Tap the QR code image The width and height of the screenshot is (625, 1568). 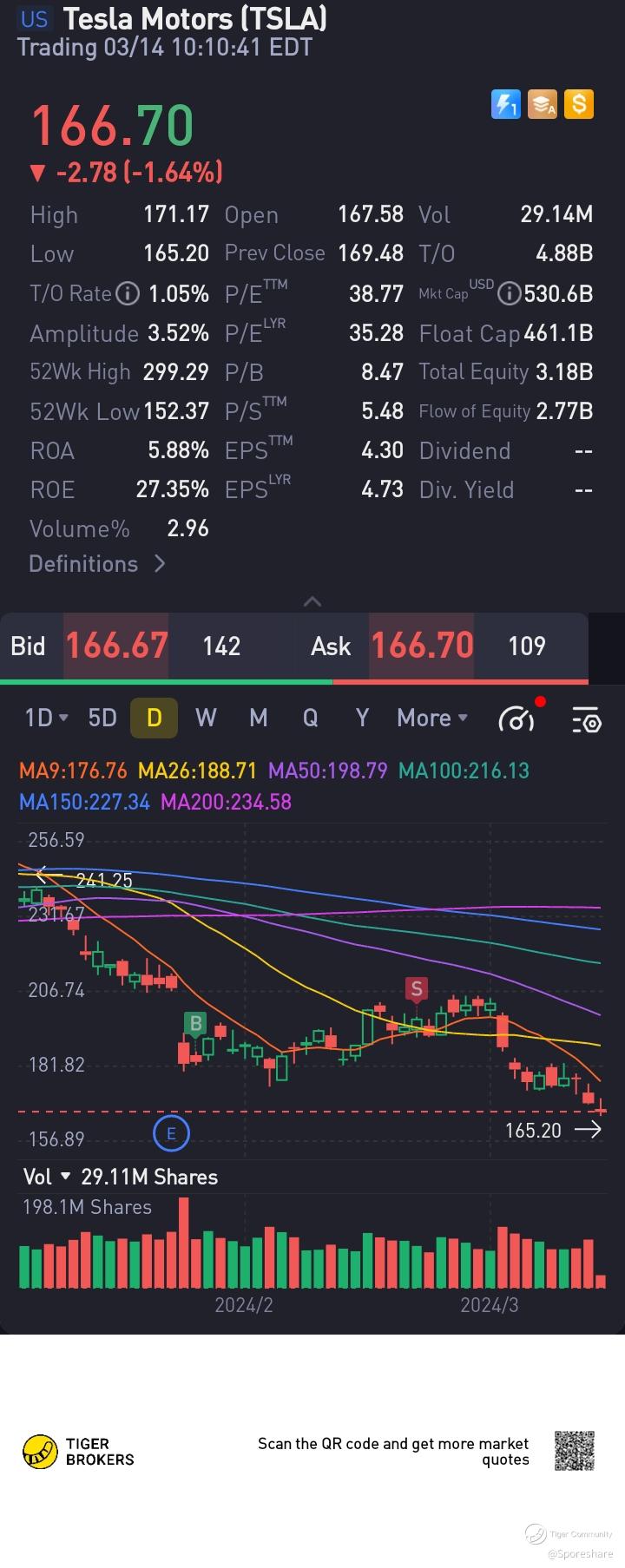[575, 1451]
